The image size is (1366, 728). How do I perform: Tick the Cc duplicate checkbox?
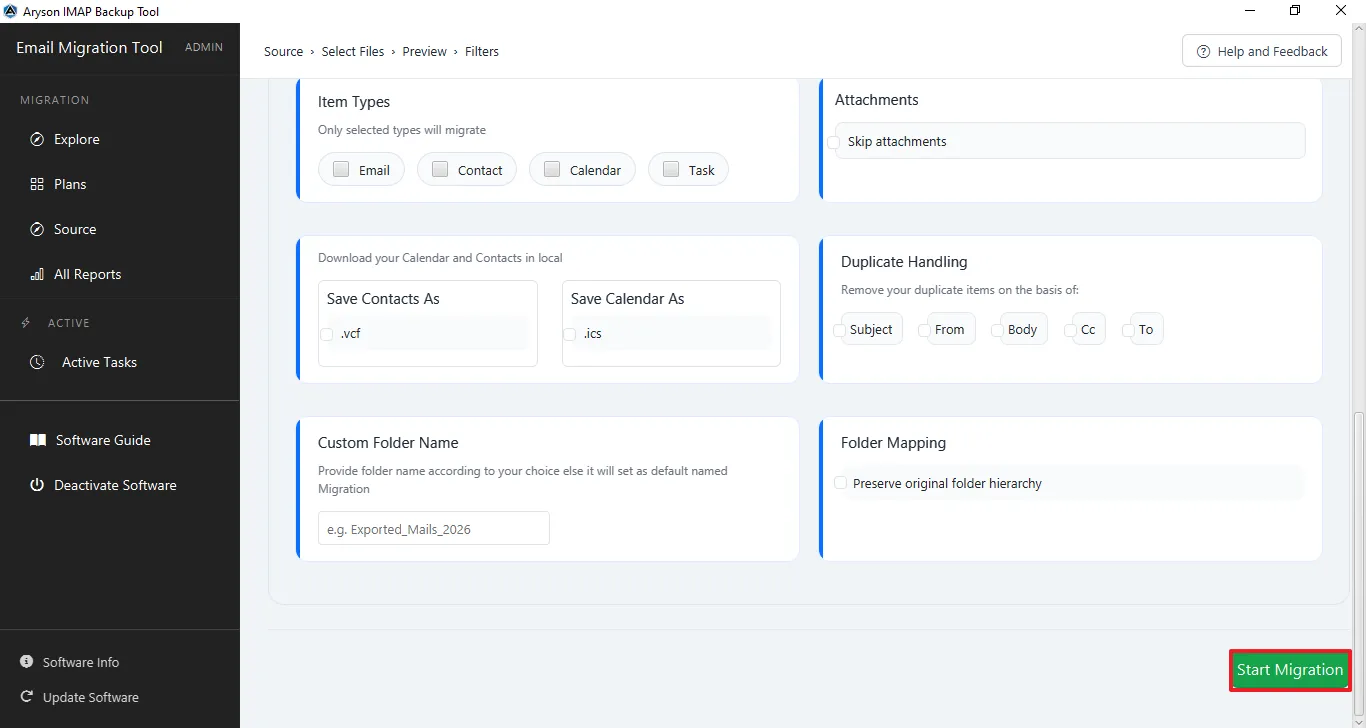click(x=1070, y=330)
